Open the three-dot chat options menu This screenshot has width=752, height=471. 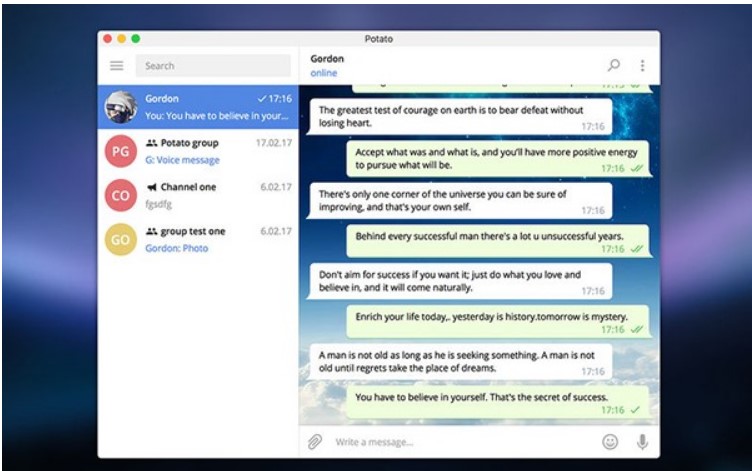pyautogui.click(x=642, y=65)
